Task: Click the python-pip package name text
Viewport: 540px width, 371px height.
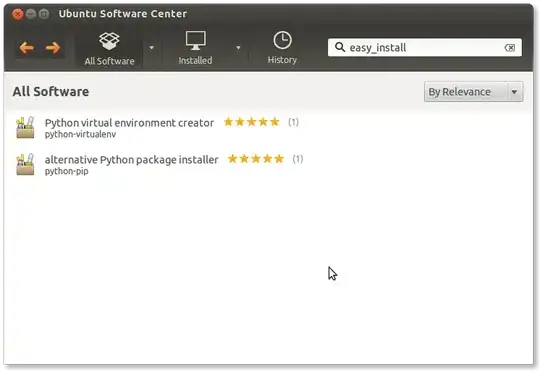Action: 66,171
